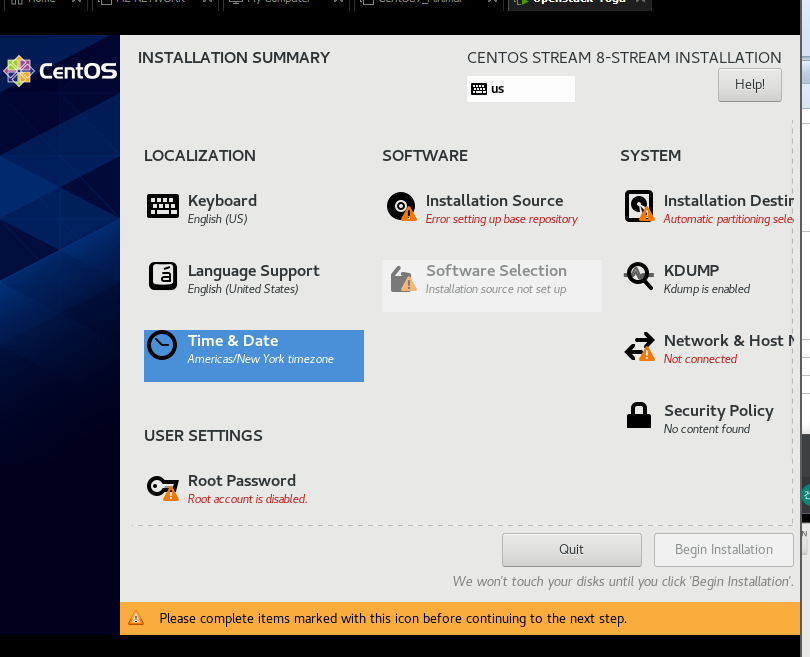
Task: Click the warning triangle in orange bar
Action: point(136,618)
